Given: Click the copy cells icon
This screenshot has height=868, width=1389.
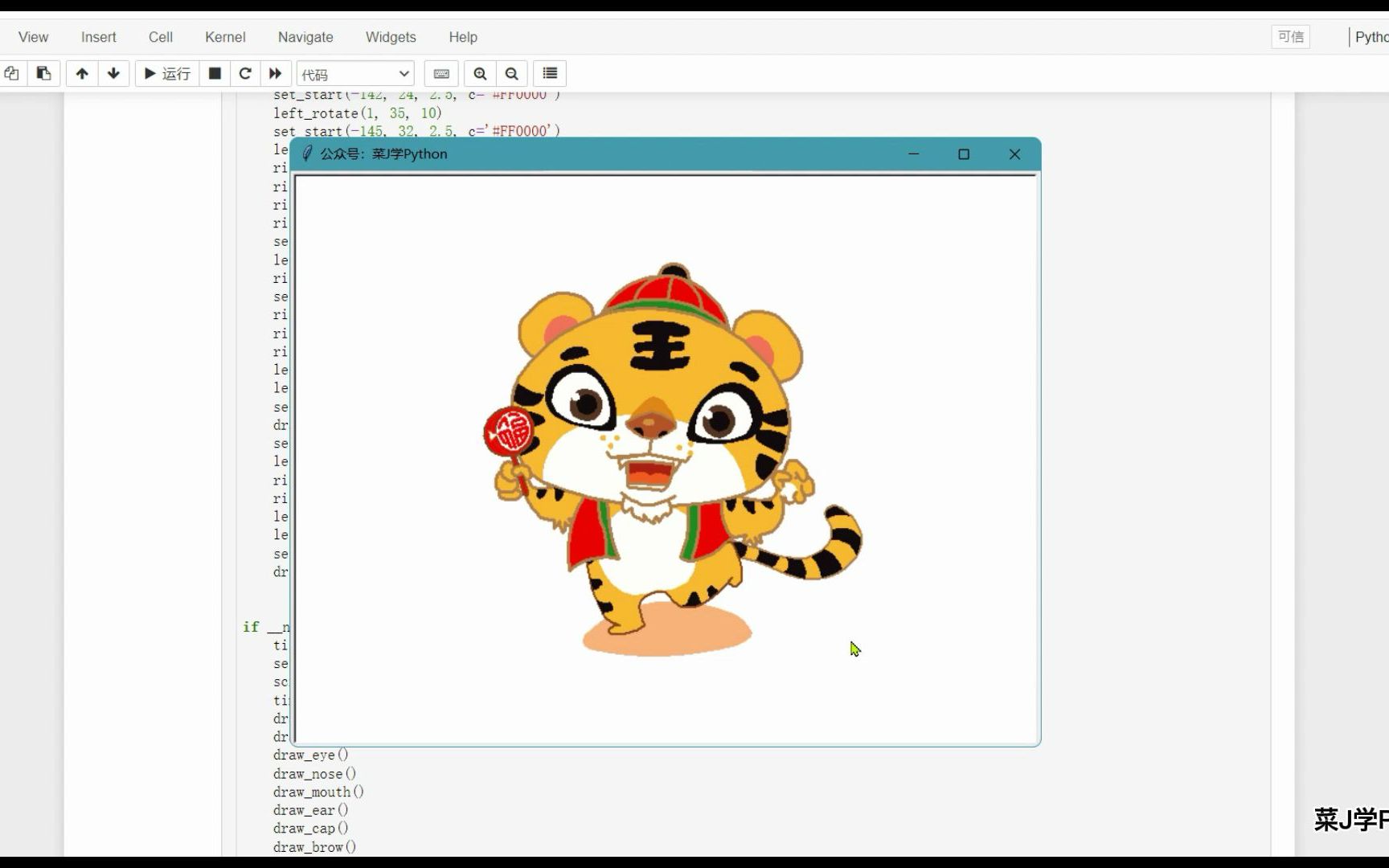Looking at the screenshot, I should [12, 74].
